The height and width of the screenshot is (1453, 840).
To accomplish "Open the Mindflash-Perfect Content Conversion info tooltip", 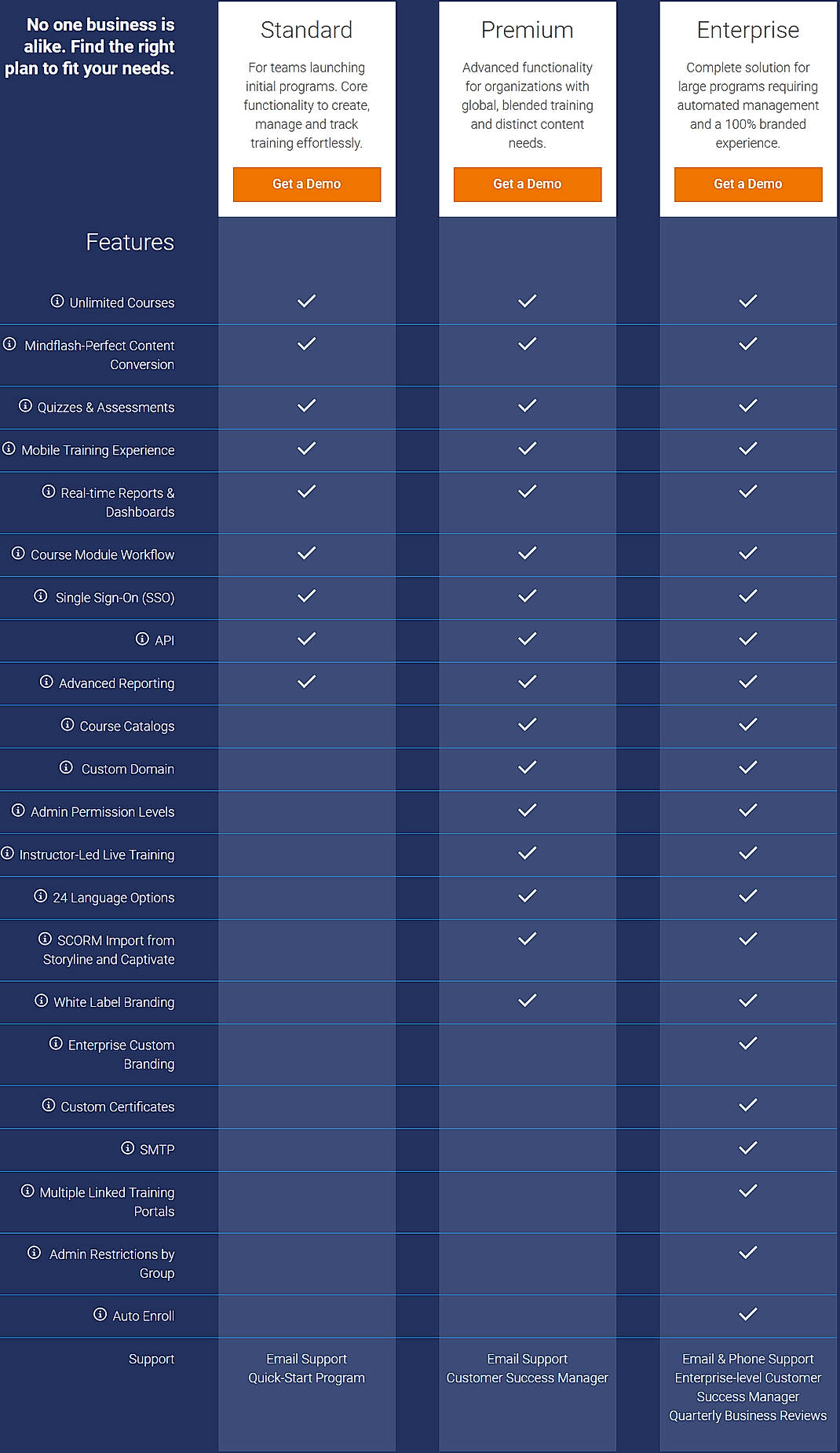I will point(9,344).
